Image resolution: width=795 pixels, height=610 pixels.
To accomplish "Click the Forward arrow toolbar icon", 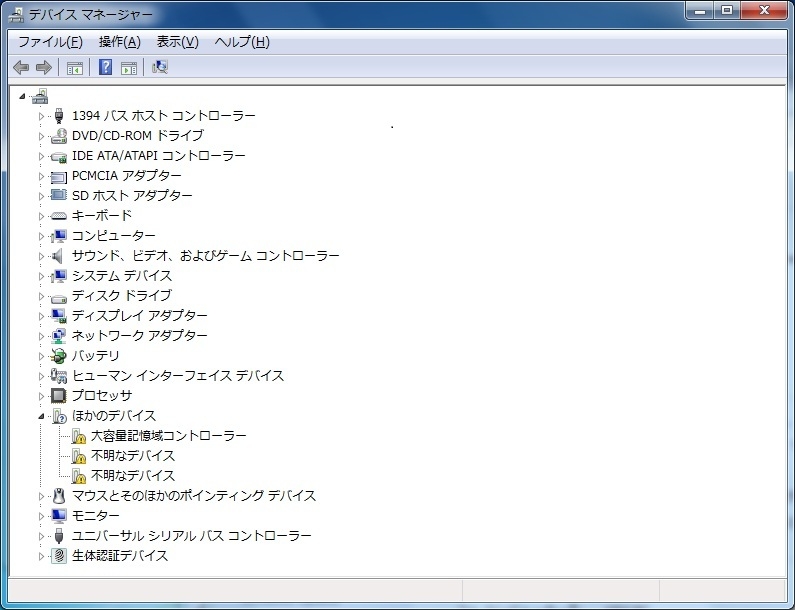I will pos(44,67).
